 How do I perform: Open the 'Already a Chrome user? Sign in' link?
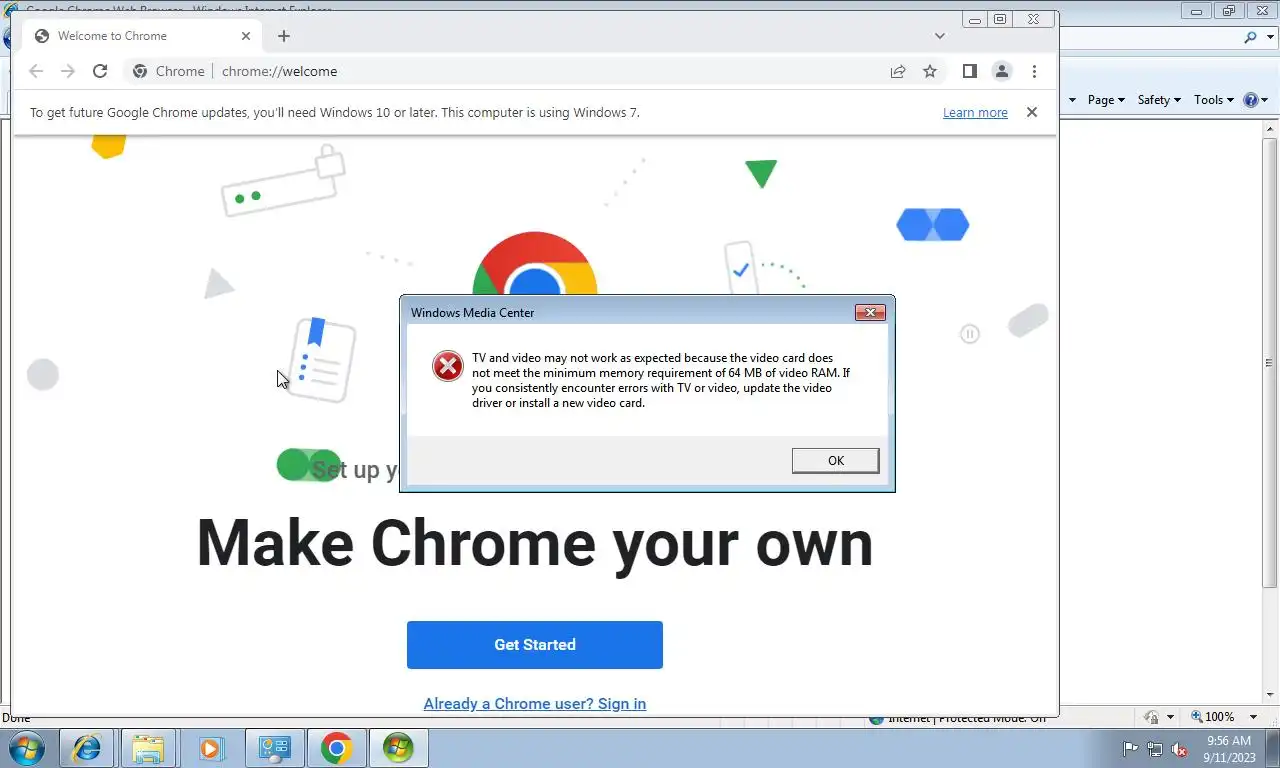[x=534, y=704]
